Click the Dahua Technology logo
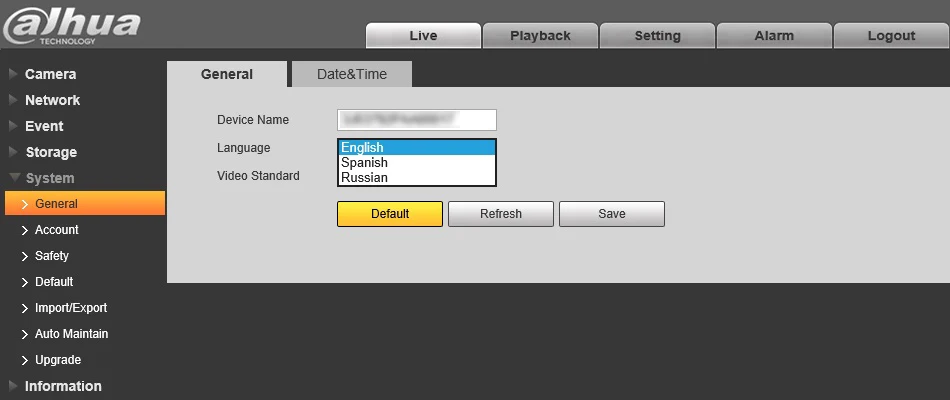The image size is (950, 400). (71, 28)
